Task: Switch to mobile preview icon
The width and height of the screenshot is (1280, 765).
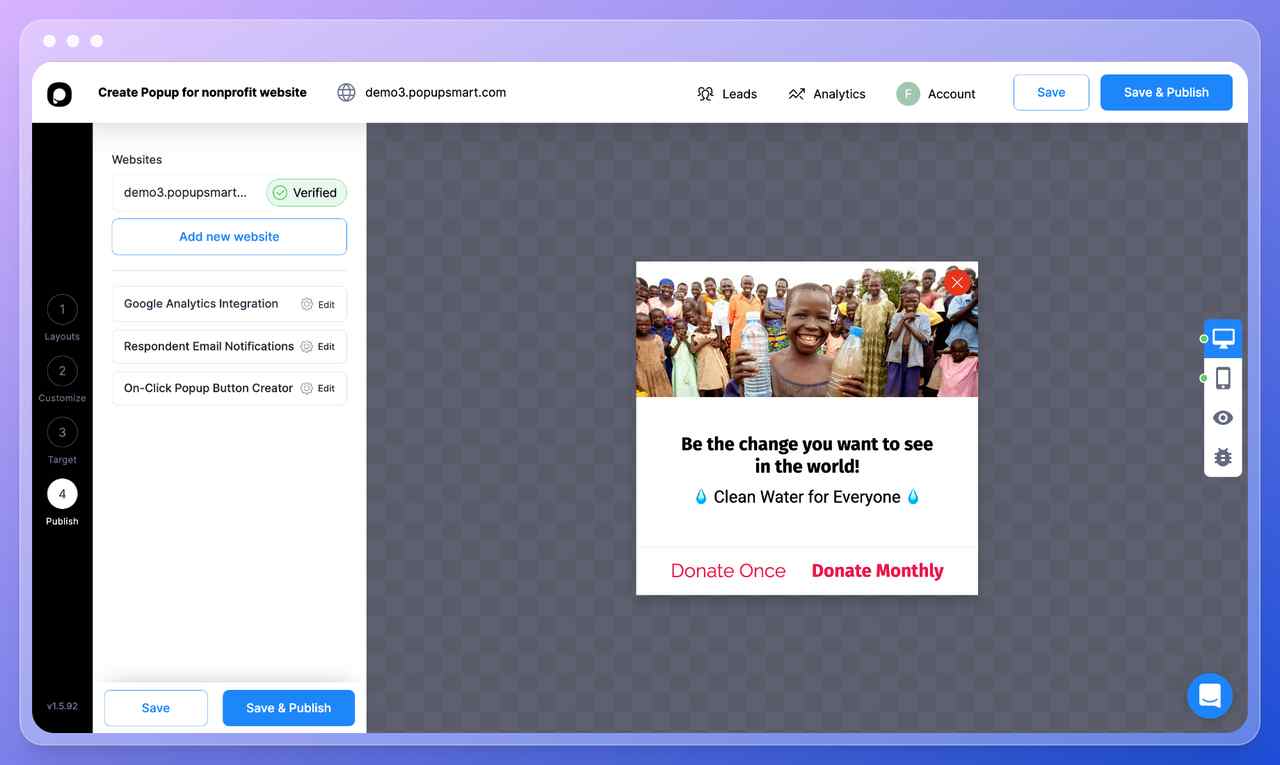Action: pyautogui.click(x=1223, y=378)
